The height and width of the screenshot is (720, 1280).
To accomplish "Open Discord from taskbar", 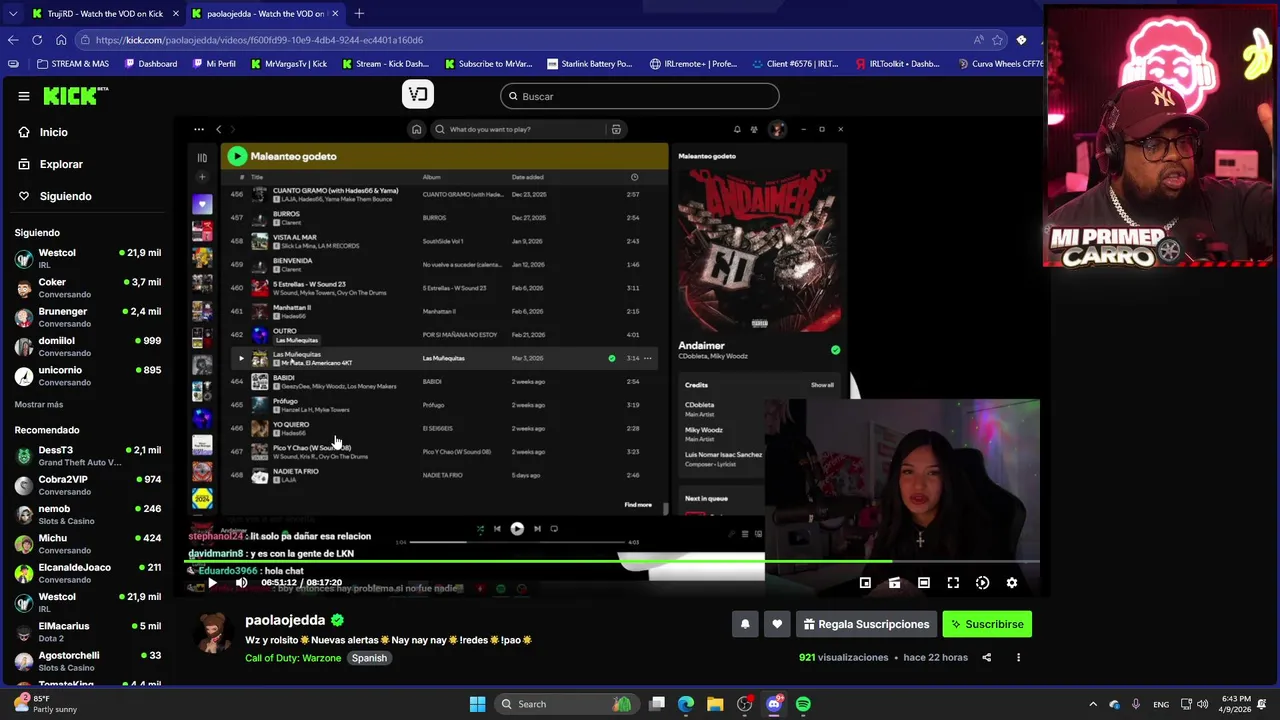I will (x=774, y=704).
